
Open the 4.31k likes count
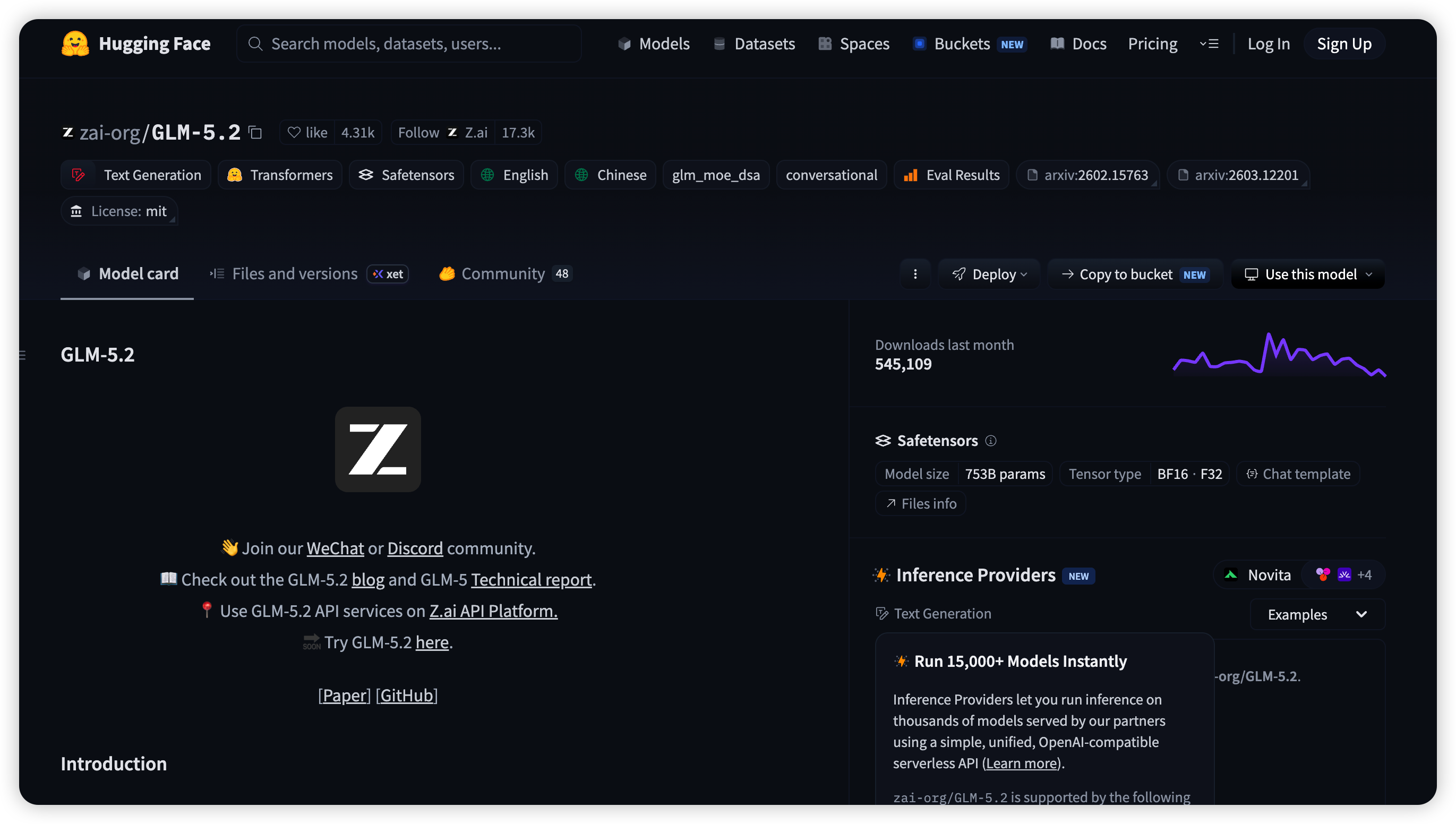[358, 132]
